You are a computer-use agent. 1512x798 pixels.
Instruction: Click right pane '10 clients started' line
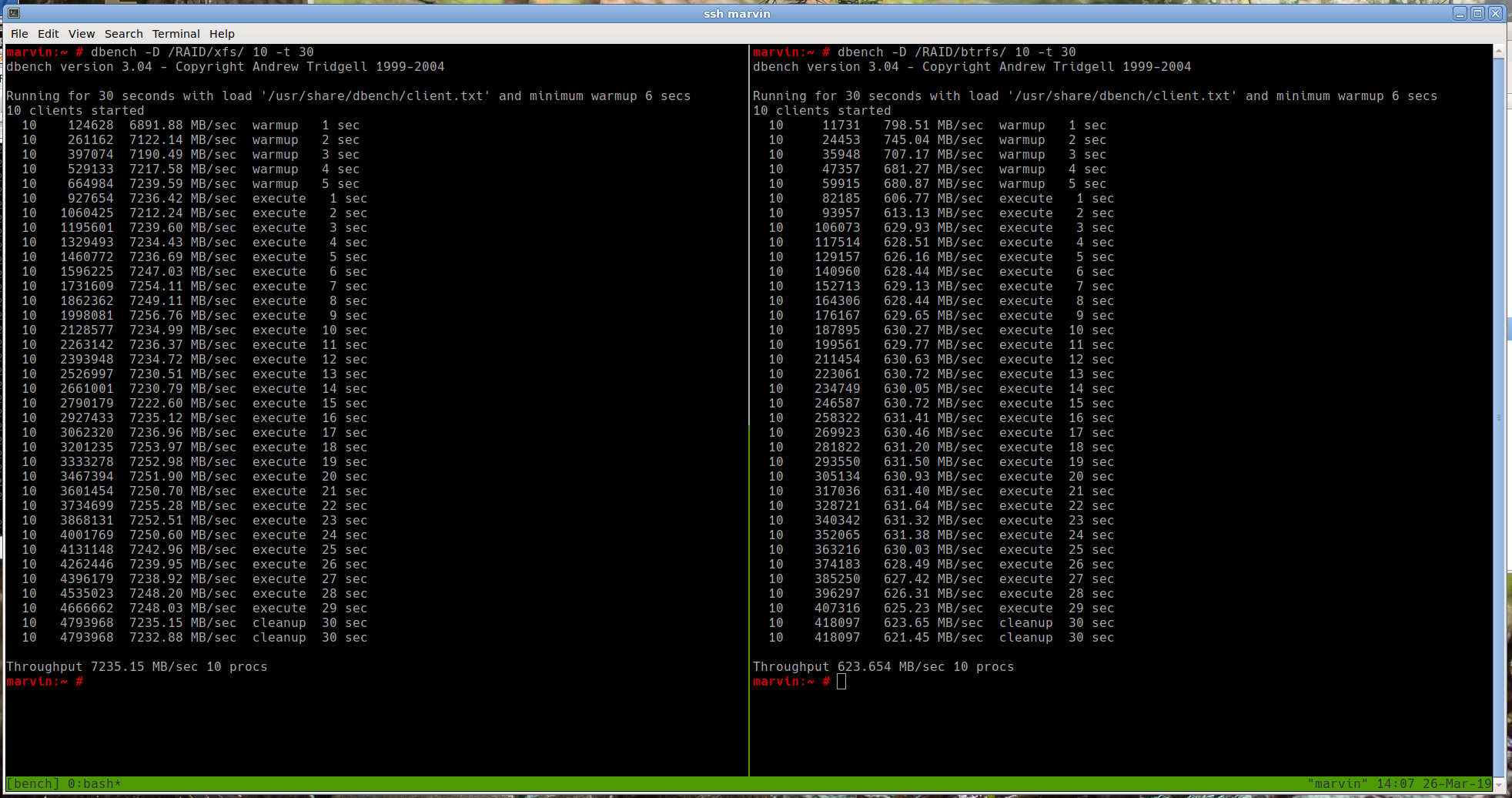822,111
